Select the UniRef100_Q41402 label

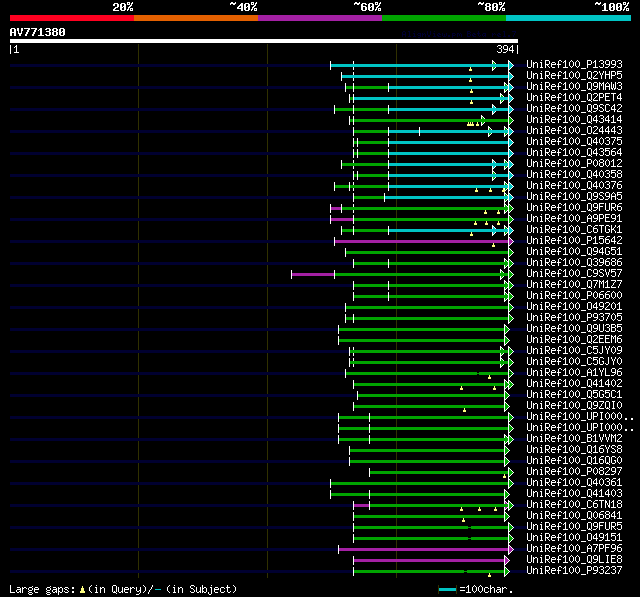pos(574,384)
